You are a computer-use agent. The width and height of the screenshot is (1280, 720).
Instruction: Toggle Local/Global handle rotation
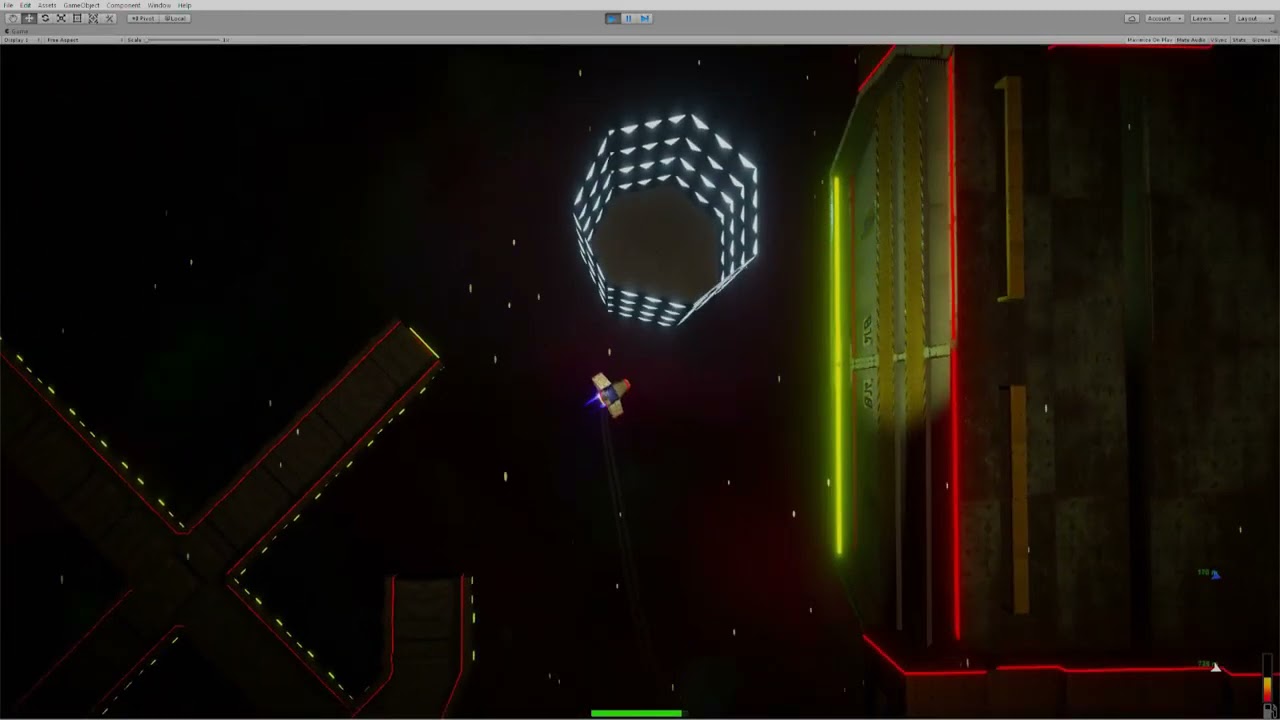(175, 18)
